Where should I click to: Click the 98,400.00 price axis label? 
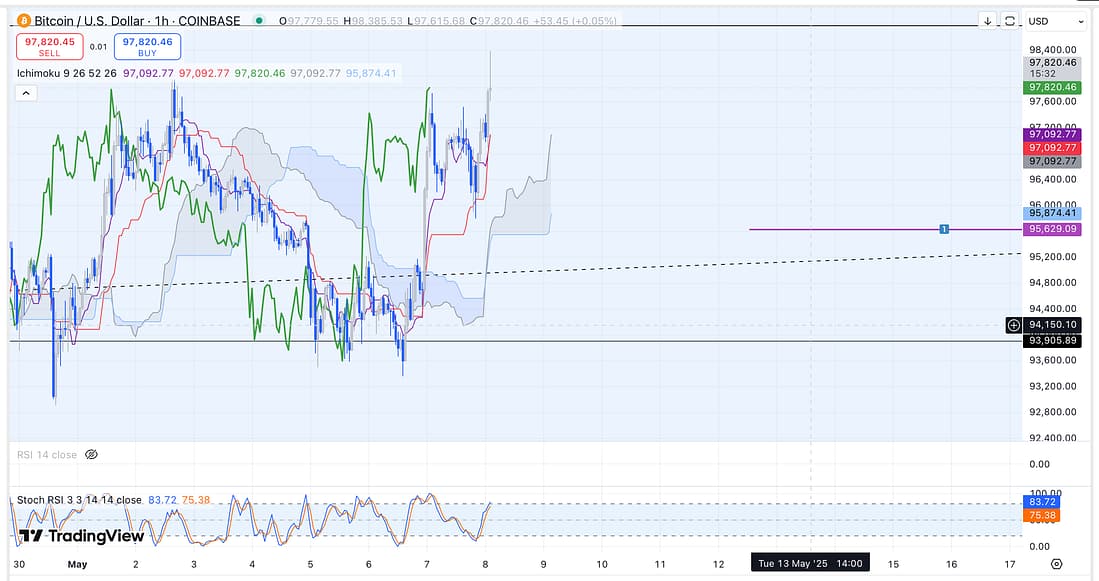(1052, 50)
